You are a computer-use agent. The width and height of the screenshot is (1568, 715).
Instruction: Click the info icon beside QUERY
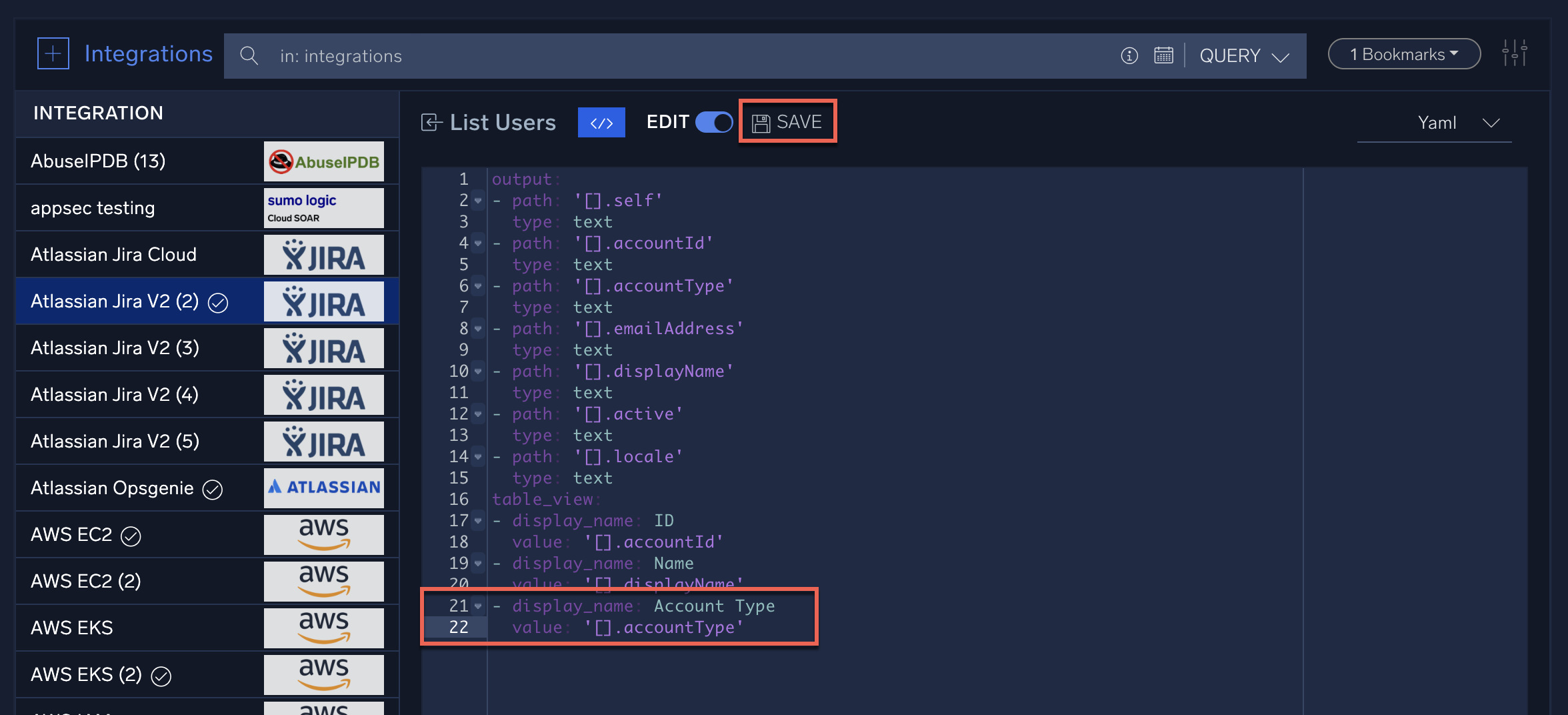[x=1129, y=56]
